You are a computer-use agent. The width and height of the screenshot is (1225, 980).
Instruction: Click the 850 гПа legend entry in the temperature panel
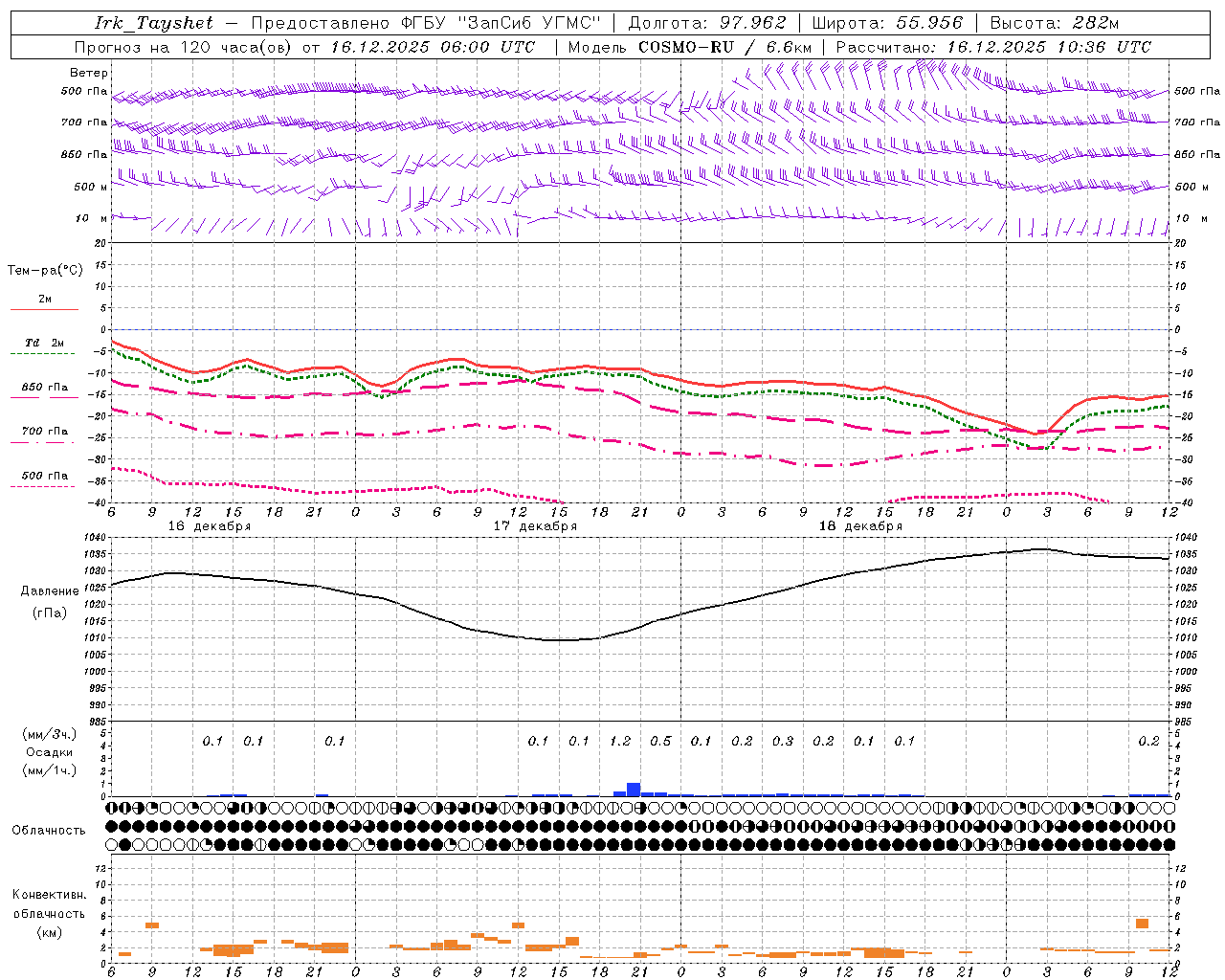(44, 388)
